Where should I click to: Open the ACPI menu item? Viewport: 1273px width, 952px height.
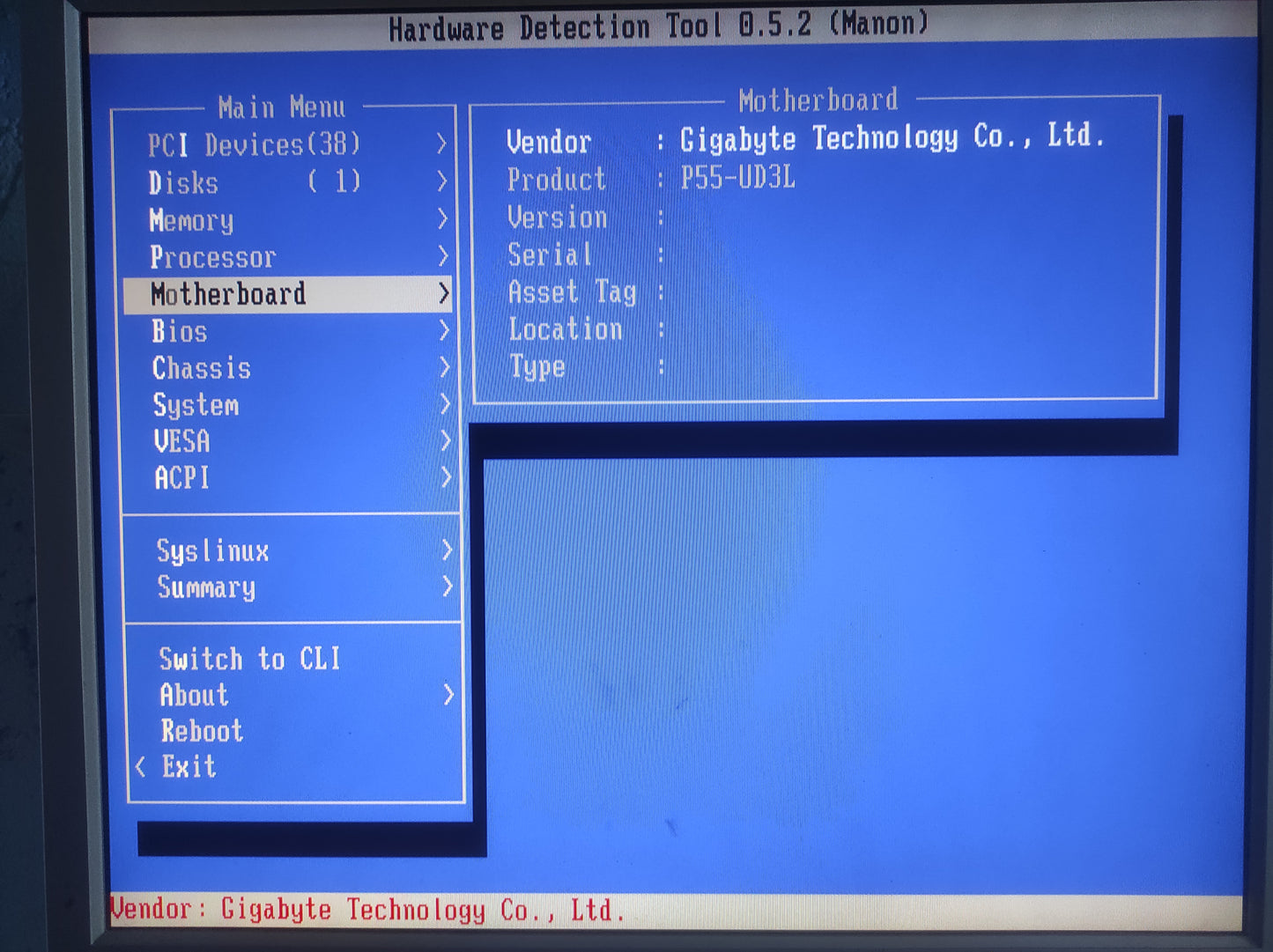coord(181,478)
